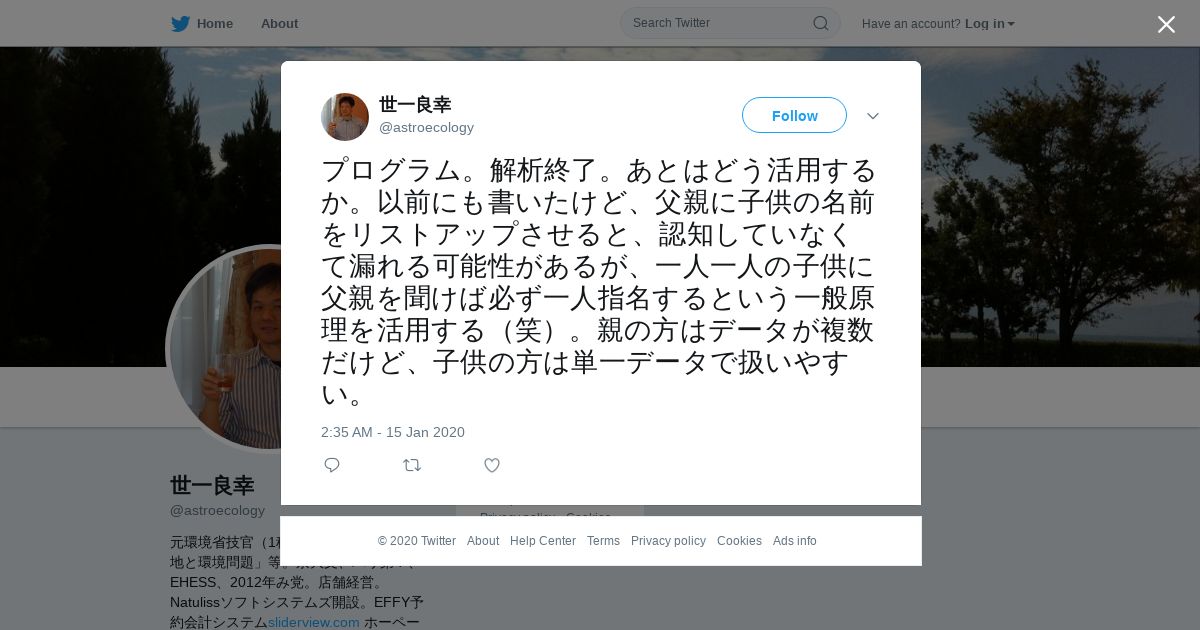This screenshot has width=1200, height=630.
Task: Open the @astroecology handle in the tweet
Action: click(x=426, y=128)
